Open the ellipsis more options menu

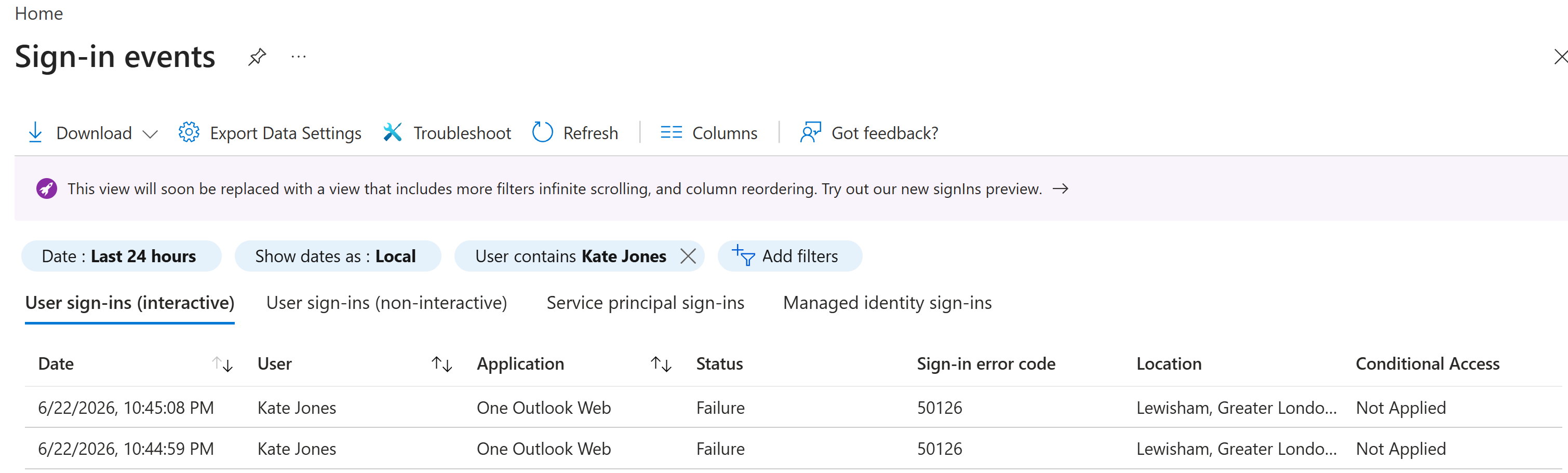click(x=298, y=57)
